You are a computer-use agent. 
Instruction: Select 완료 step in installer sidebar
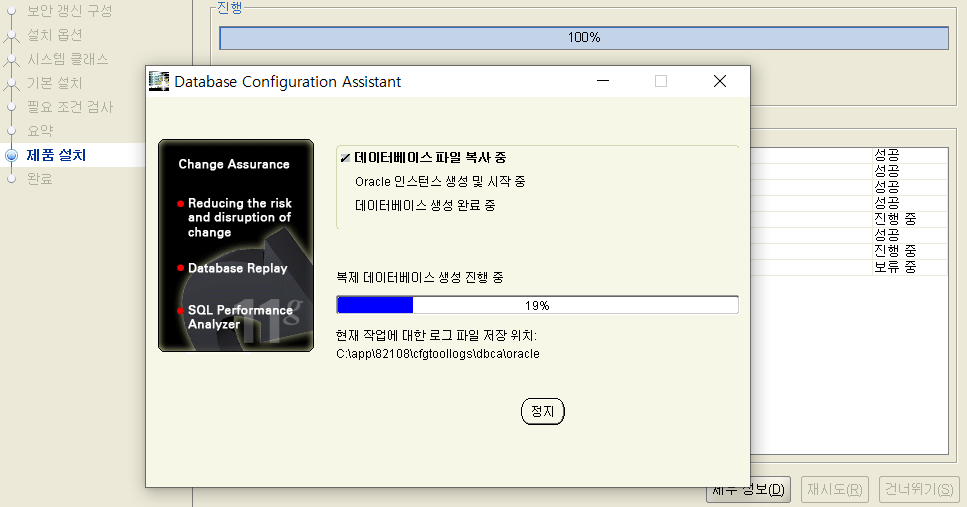[x=39, y=179]
